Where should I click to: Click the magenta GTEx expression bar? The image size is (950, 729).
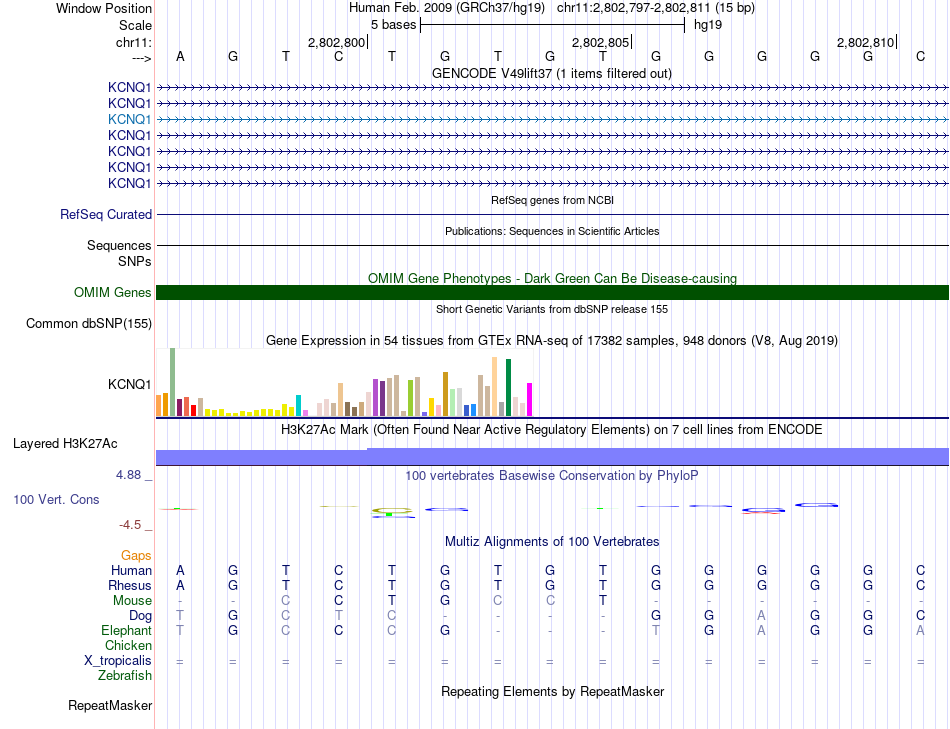pyautogui.click(x=530, y=399)
